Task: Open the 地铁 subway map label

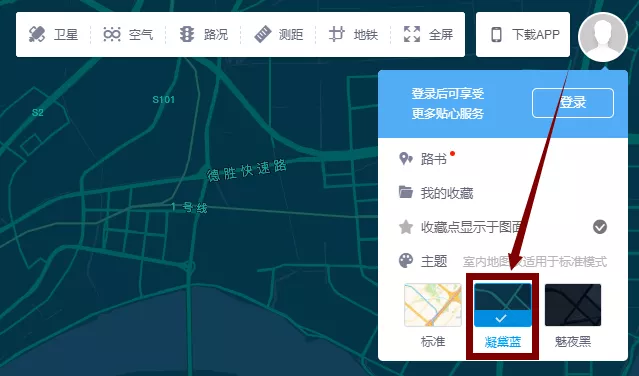Action: tap(366, 35)
